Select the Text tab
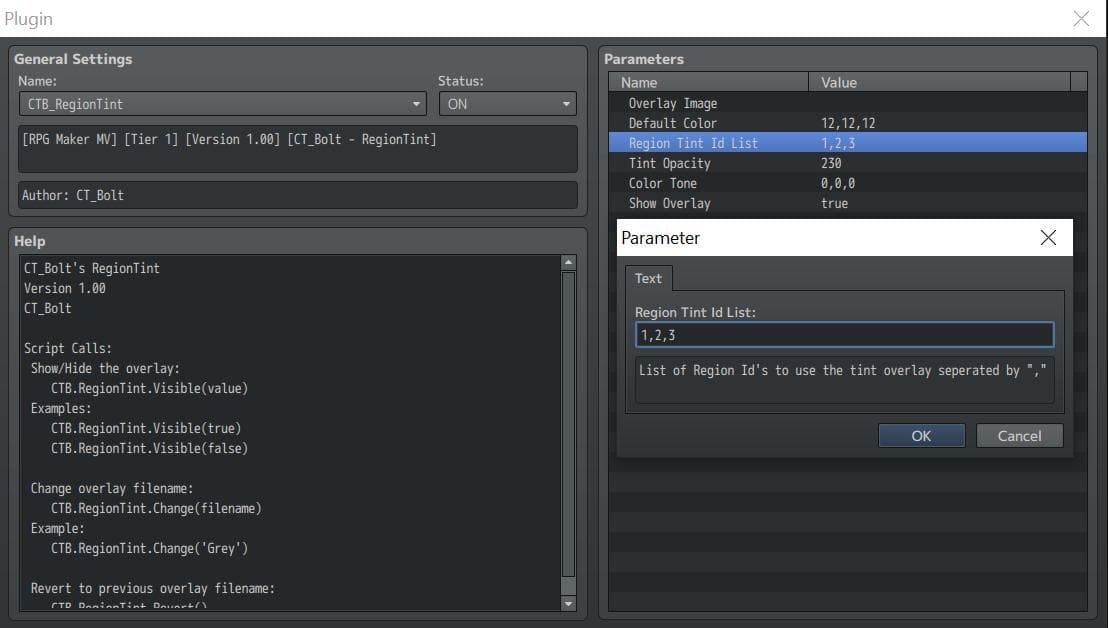The image size is (1108, 628). point(649,278)
